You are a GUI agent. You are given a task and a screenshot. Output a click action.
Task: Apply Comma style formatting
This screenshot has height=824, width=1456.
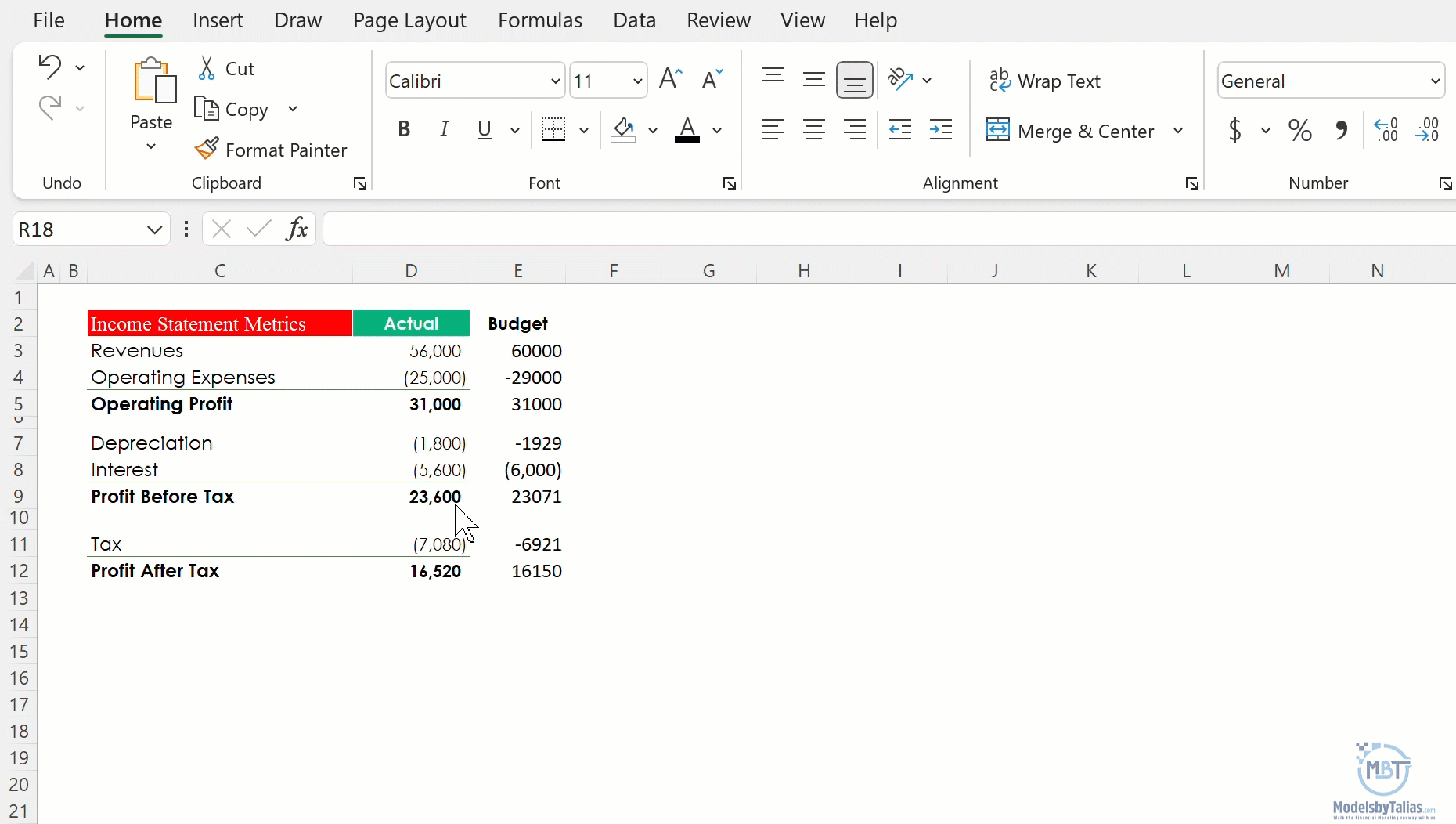1341,130
